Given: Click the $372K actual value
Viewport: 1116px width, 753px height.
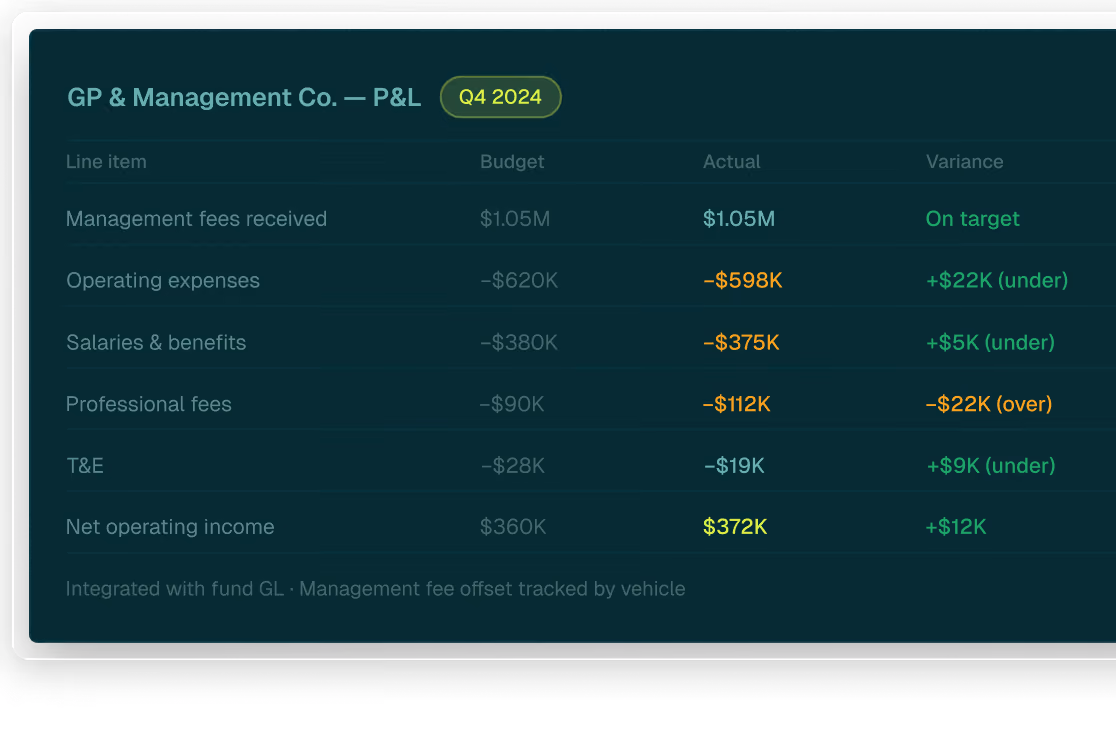Looking at the screenshot, I should [x=735, y=527].
